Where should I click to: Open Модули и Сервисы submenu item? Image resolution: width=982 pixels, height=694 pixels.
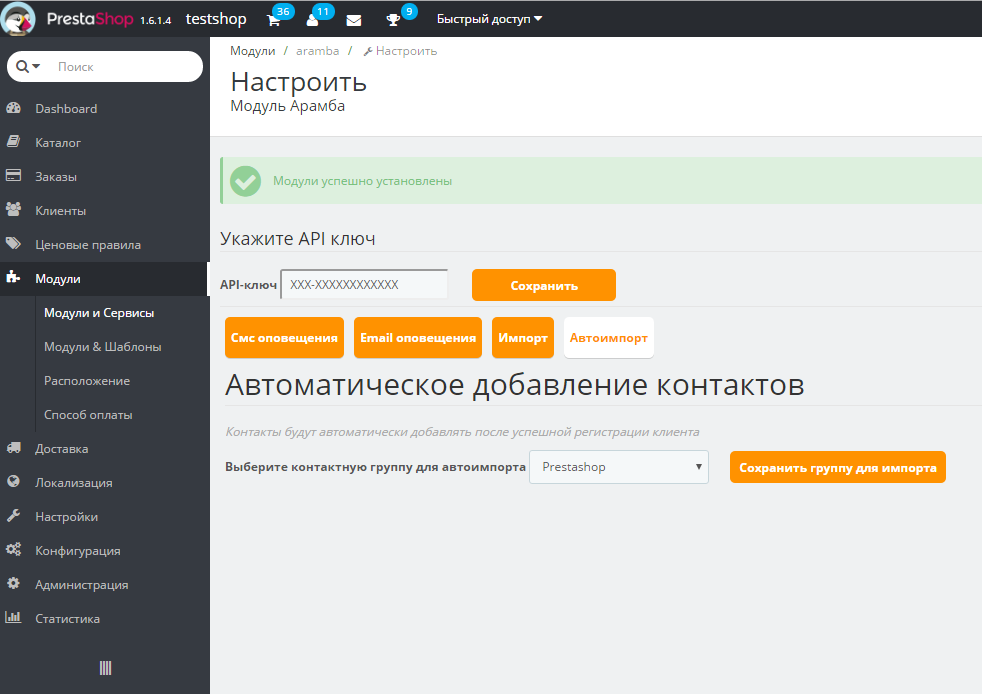point(99,313)
